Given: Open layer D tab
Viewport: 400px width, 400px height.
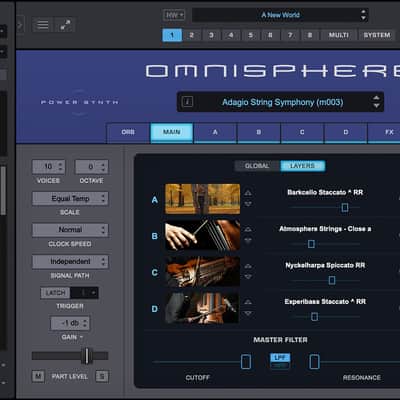Looking at the screenshot, I should click(x=346, y=132).
